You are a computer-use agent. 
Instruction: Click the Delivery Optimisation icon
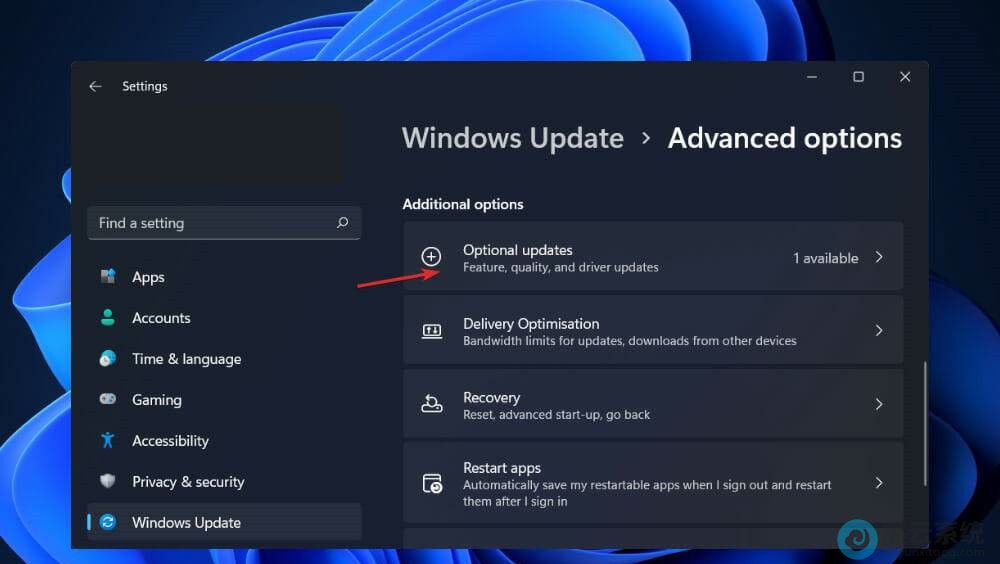(432, 330)
